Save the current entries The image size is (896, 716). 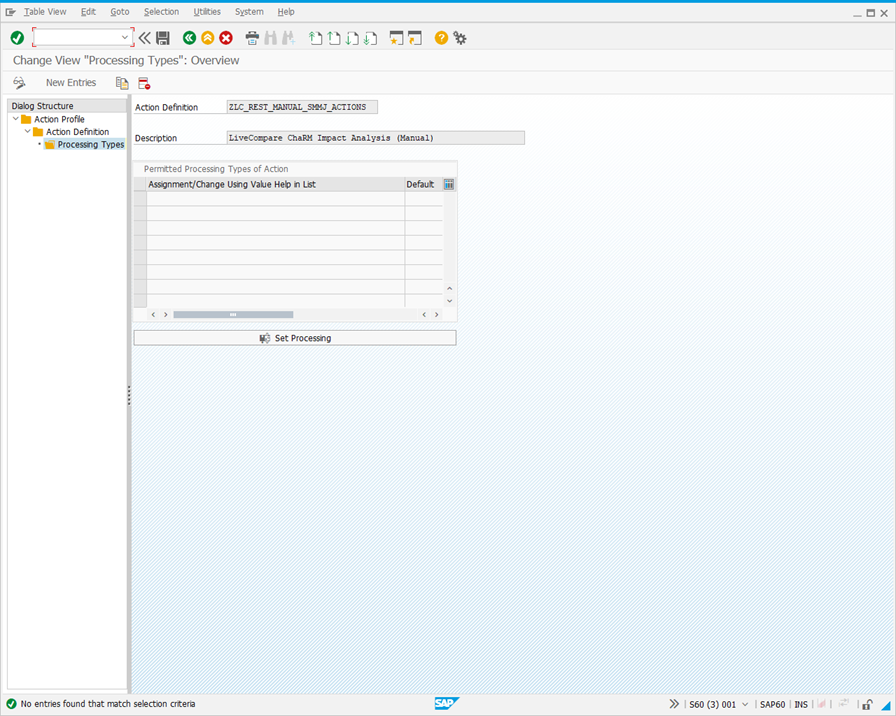[163, 37]
